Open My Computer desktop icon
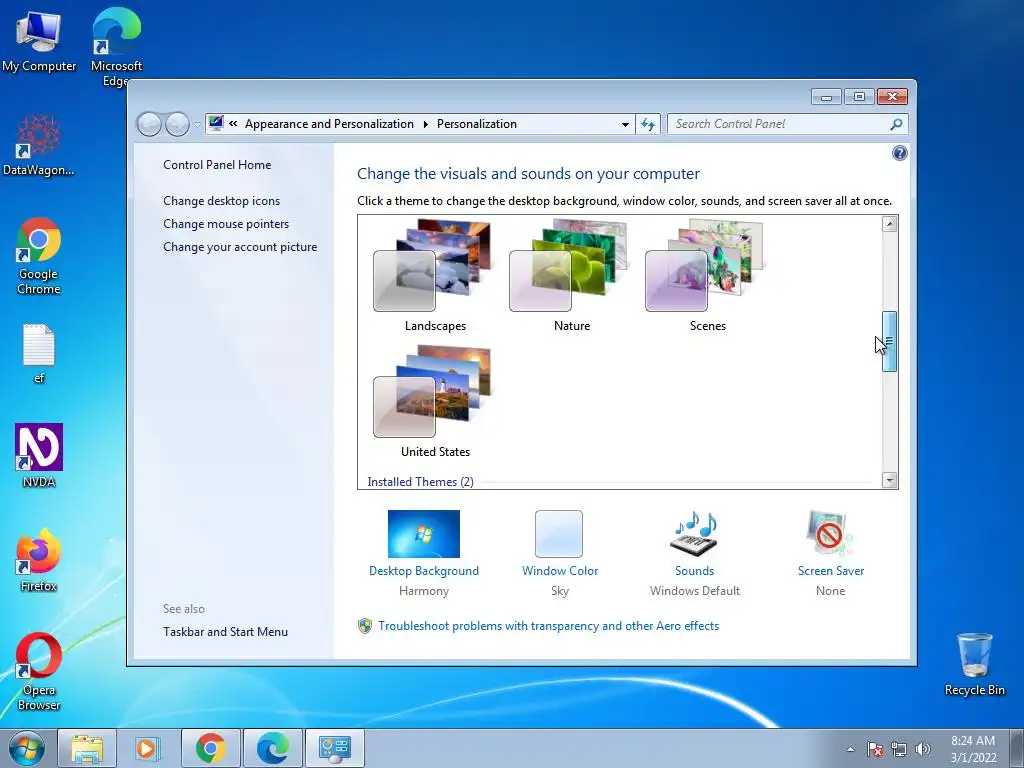The width and height of the screenshot is (1024, 768). 39,40
